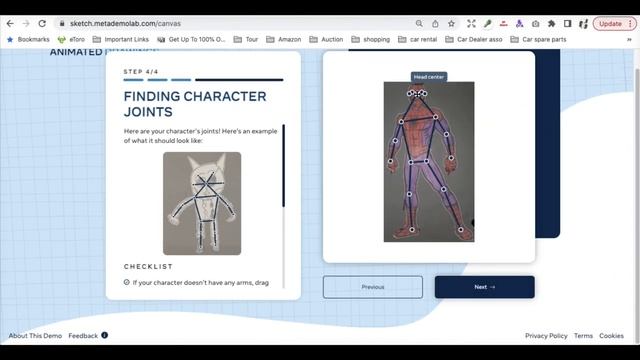Select the left-side hip joint
This screenshot has width=640, height=360.
click(411, 162)
